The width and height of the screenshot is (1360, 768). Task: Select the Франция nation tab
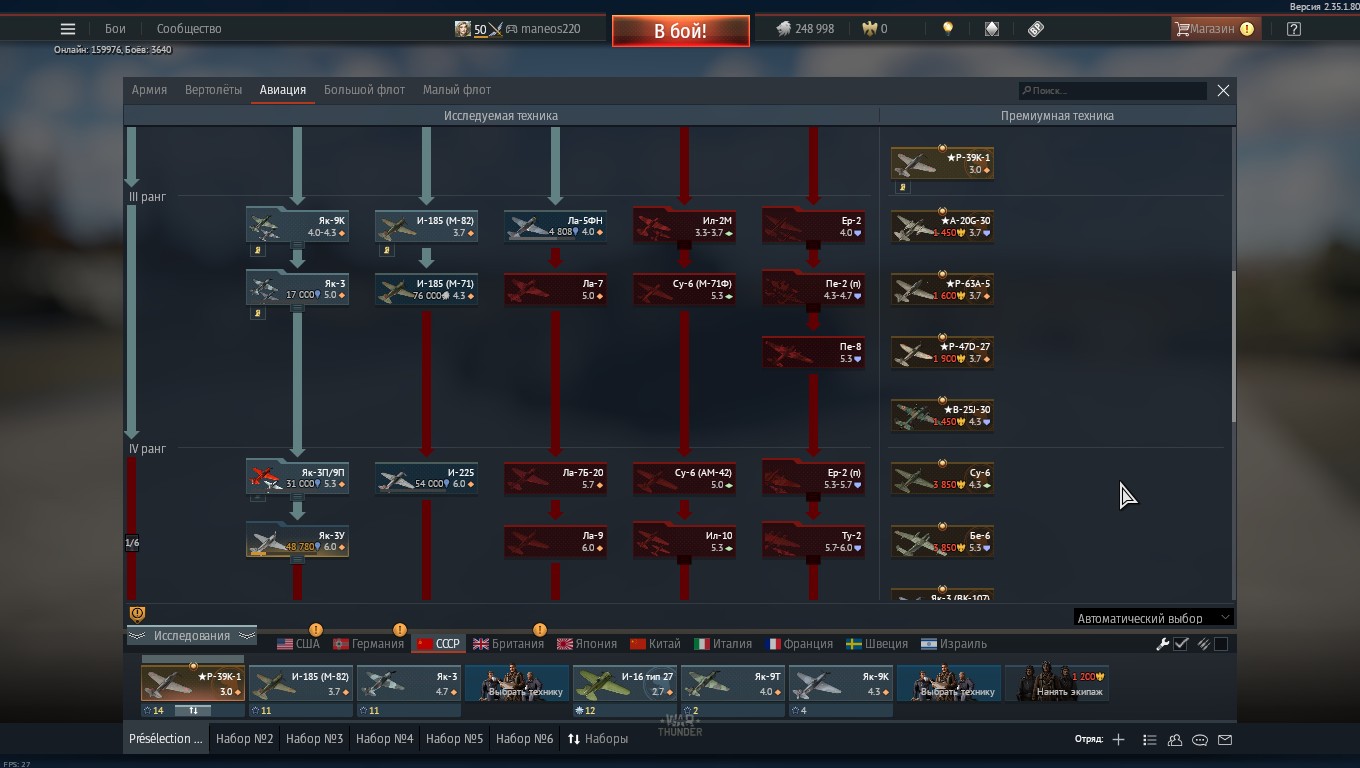[x=799, y=644]
